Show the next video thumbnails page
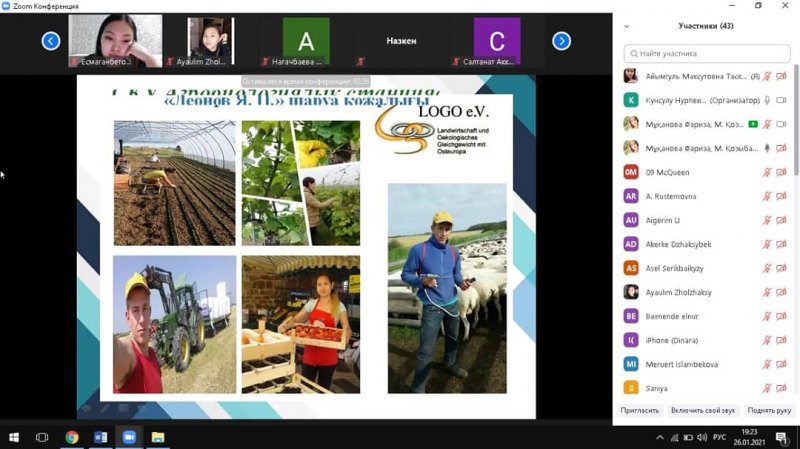 [562, 41]
